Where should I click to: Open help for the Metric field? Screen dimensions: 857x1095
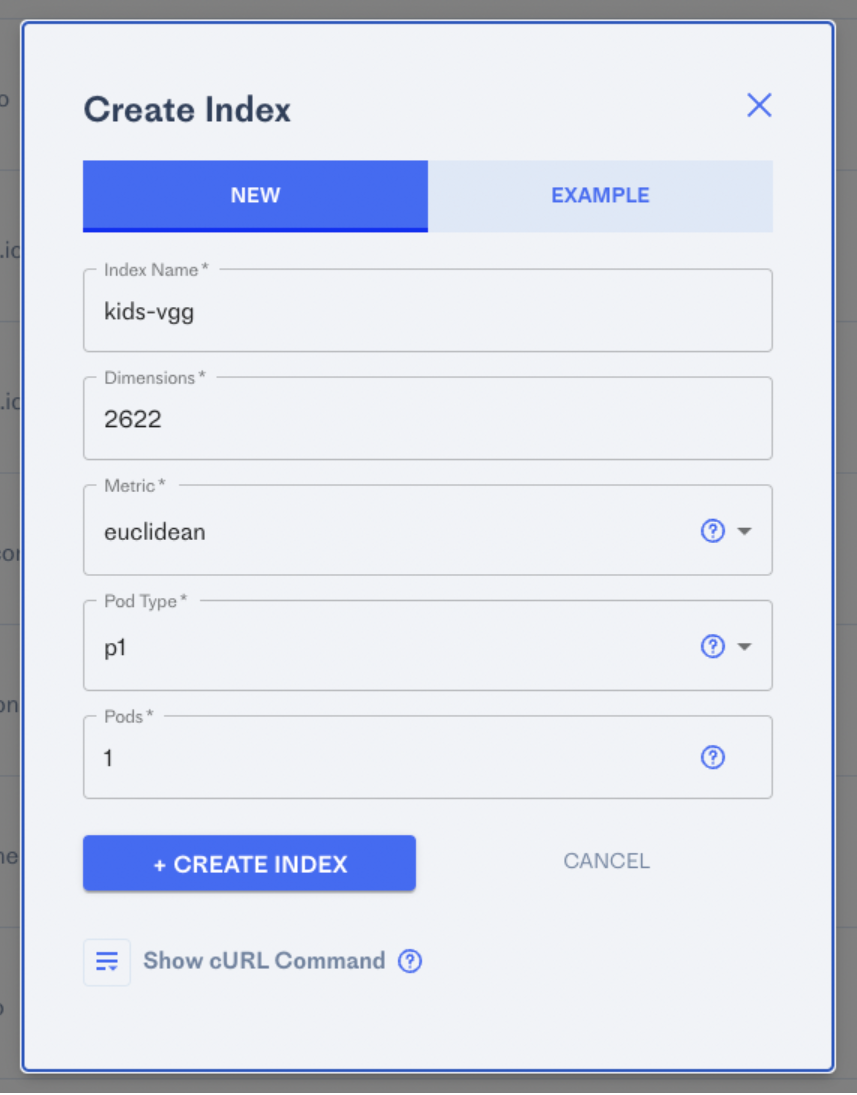click(x=712, y=531)
